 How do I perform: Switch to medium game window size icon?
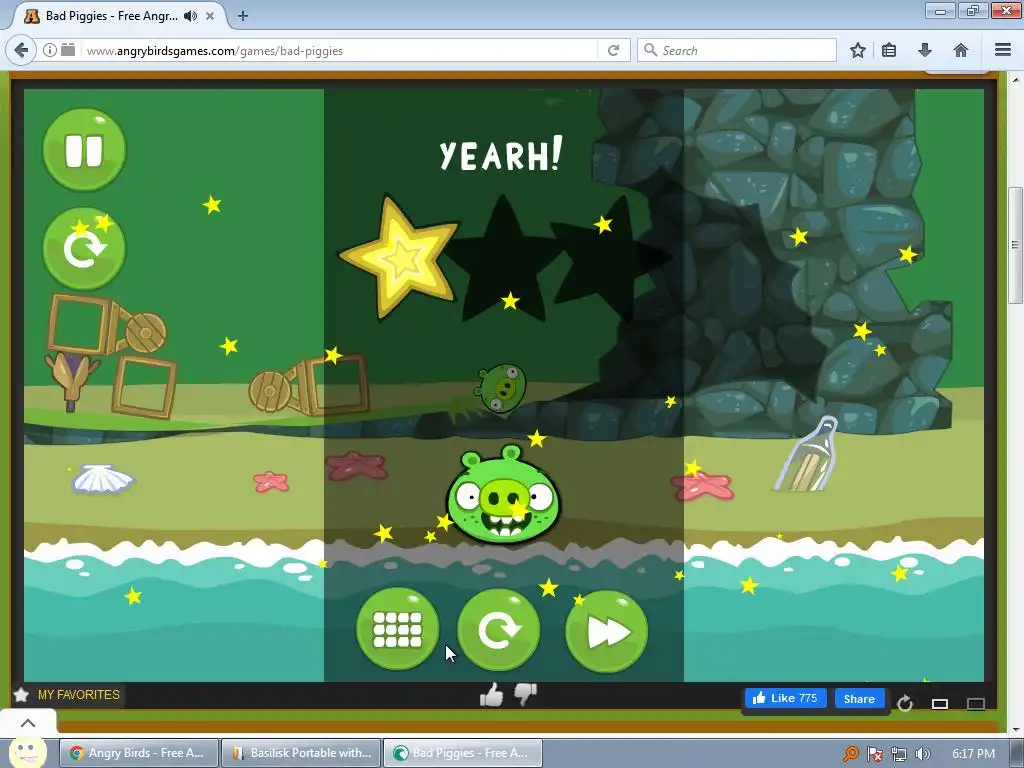[940, 703]
